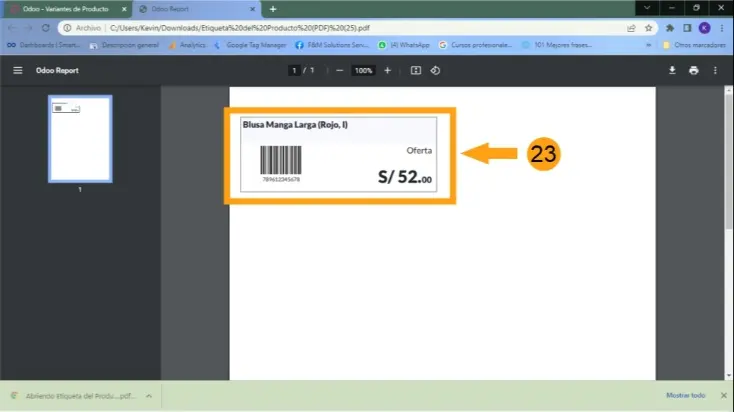This screenshot has width=734, height=412.
Task: Switch to Odoo - Variantes de Producto tab
Action: pyautogui.click(x=66, y=8)
